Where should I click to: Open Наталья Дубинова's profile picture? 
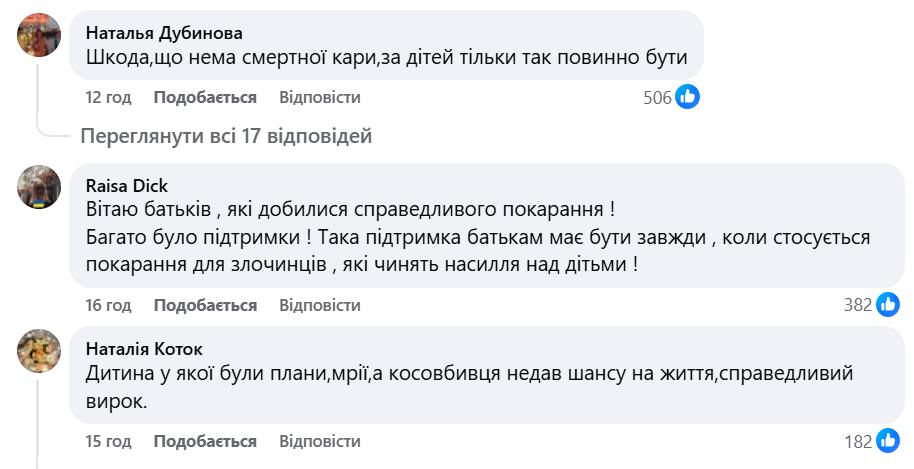40,38
